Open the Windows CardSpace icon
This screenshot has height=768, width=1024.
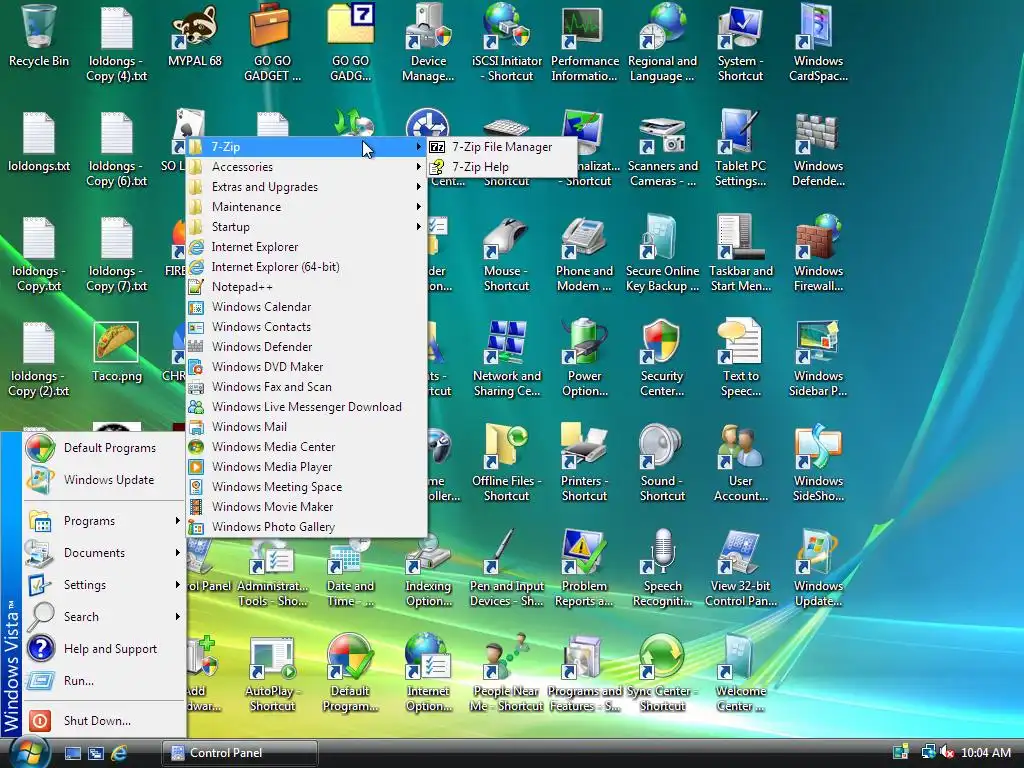point(818,43)
